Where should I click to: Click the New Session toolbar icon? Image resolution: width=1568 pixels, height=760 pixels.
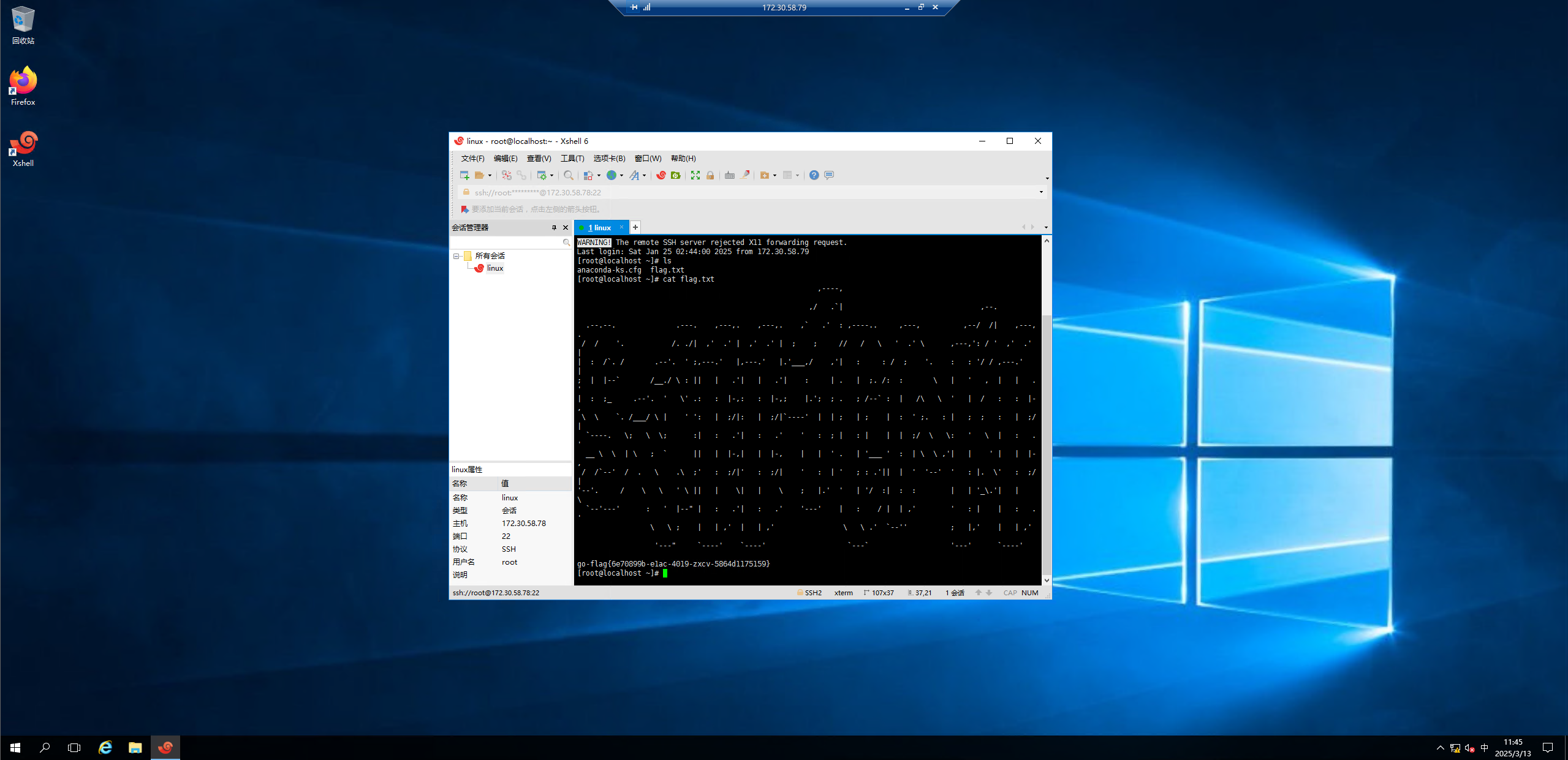coord(464,175)
